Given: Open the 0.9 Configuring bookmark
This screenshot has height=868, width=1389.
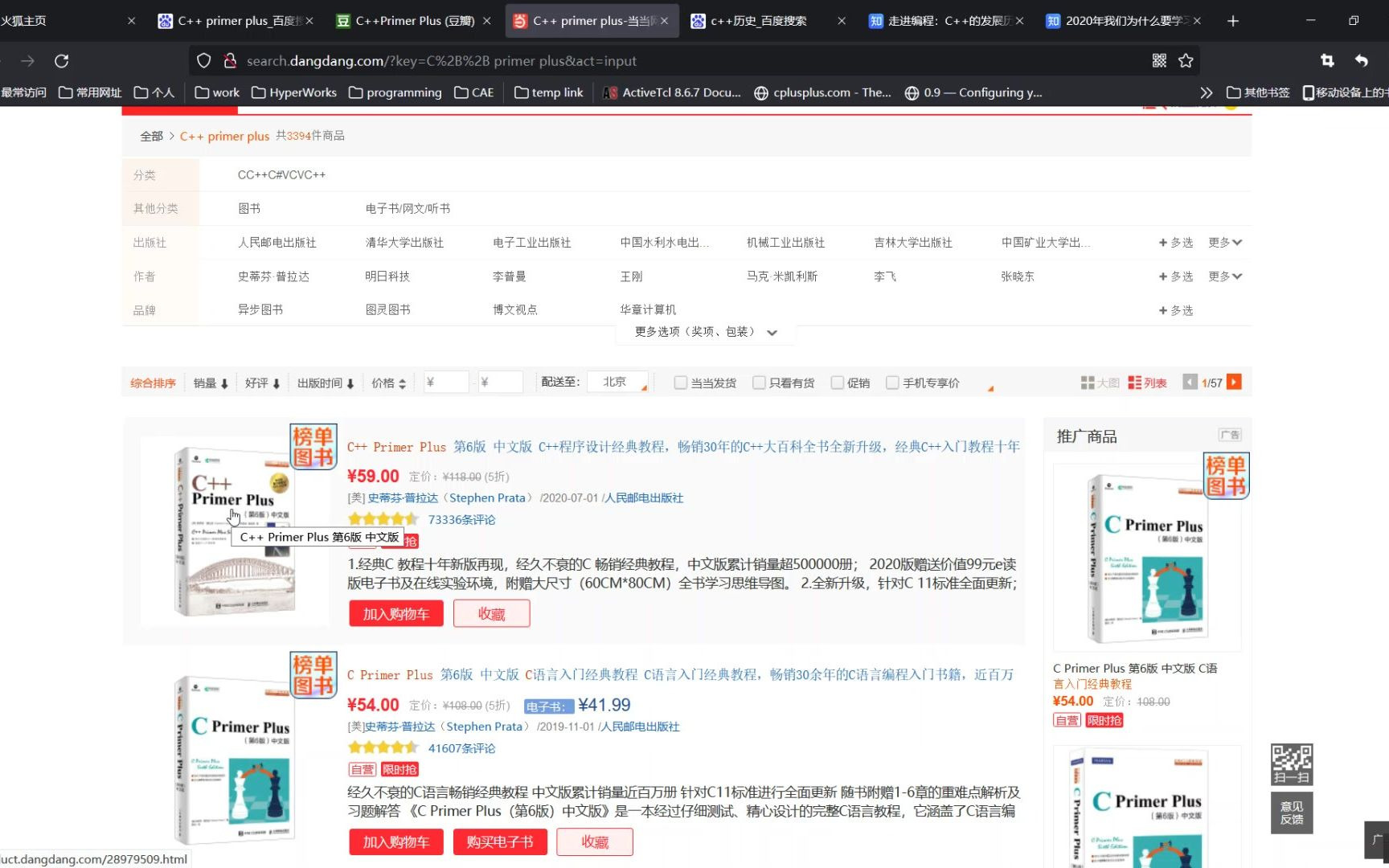Looking at the screenshot, I should click(973, 92).
